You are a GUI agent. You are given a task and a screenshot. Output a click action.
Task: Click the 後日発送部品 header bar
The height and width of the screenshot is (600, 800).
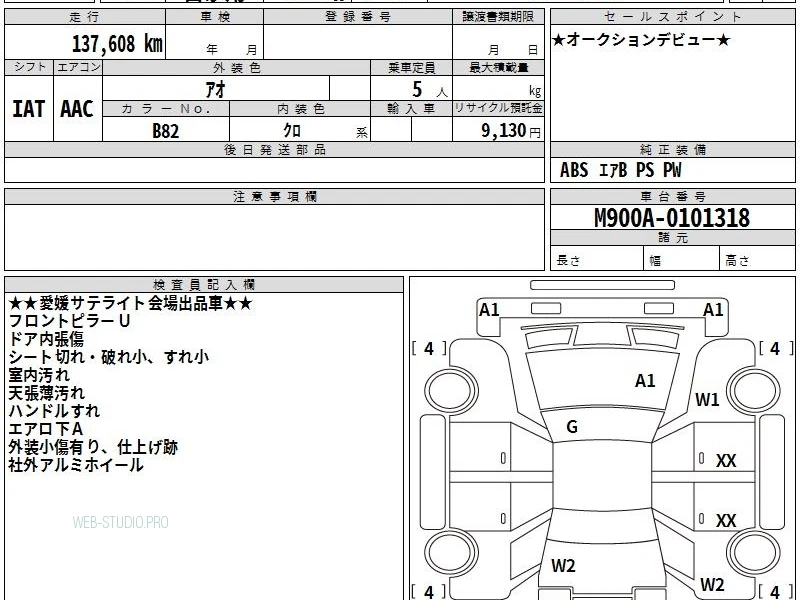(x=274, y=149)
